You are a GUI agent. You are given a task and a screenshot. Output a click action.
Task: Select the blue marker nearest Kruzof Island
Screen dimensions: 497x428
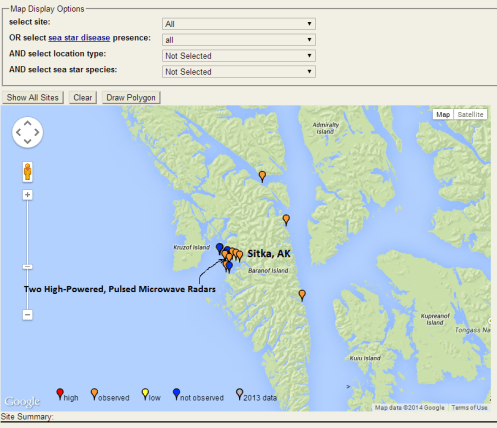click(x=219, y=248)
